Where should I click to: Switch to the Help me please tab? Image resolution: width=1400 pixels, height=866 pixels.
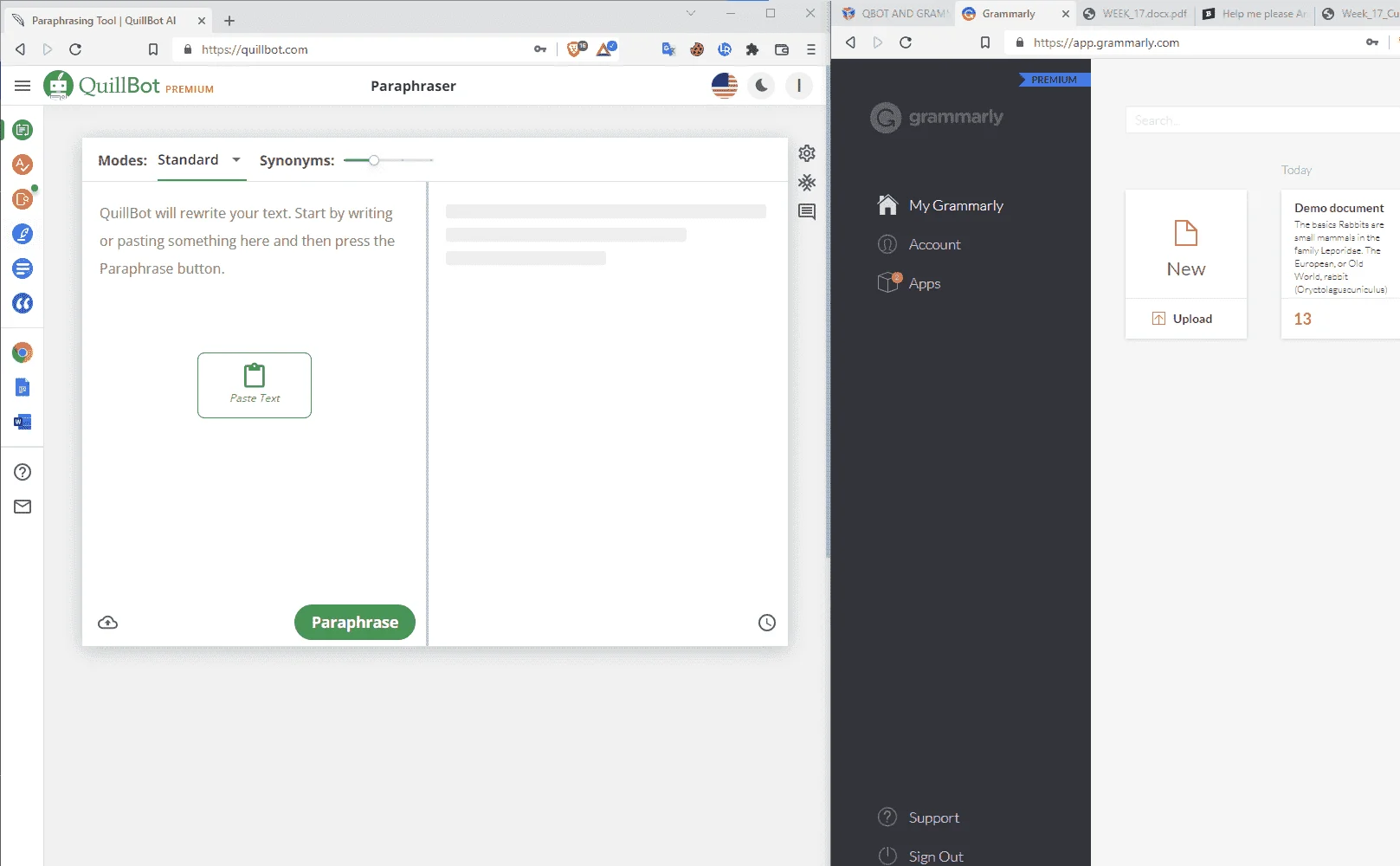(x=1255, y=14)
